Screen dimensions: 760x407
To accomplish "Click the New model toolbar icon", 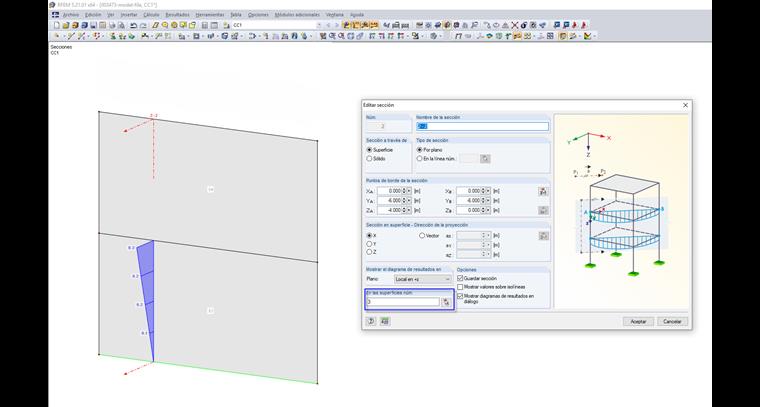I will (x=57, y=25).
